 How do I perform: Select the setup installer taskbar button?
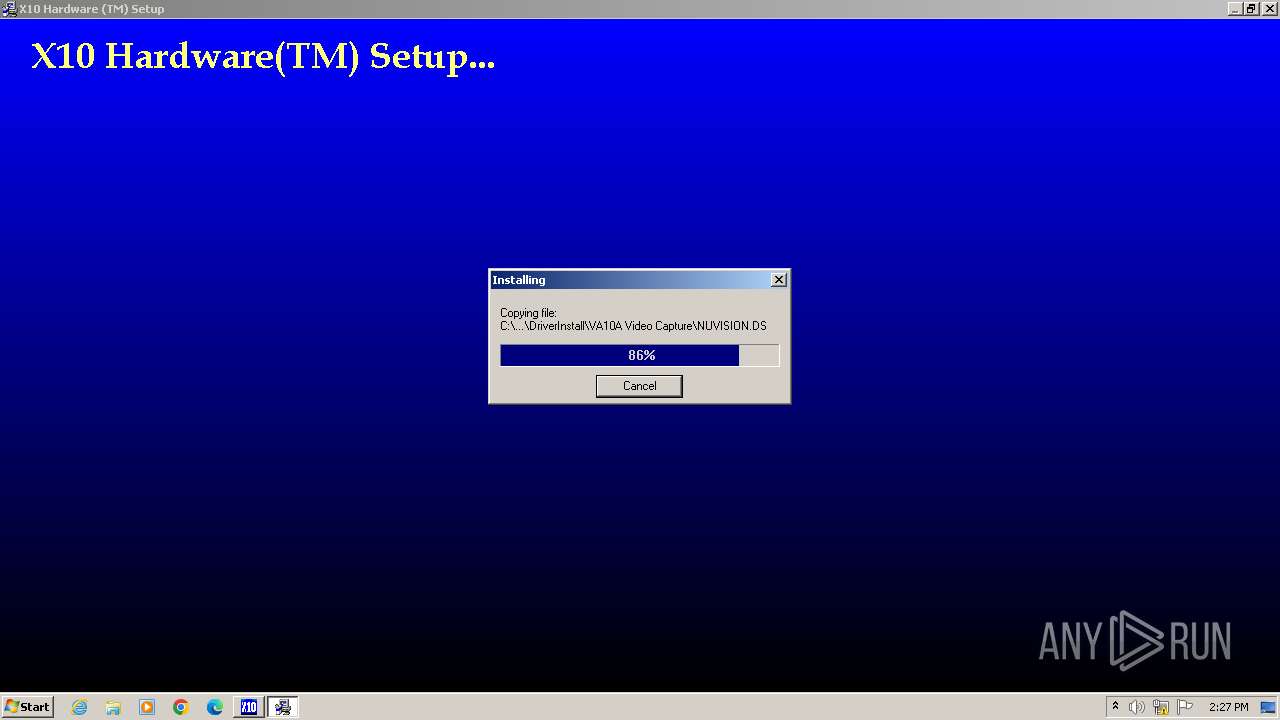tap(283, 707)
